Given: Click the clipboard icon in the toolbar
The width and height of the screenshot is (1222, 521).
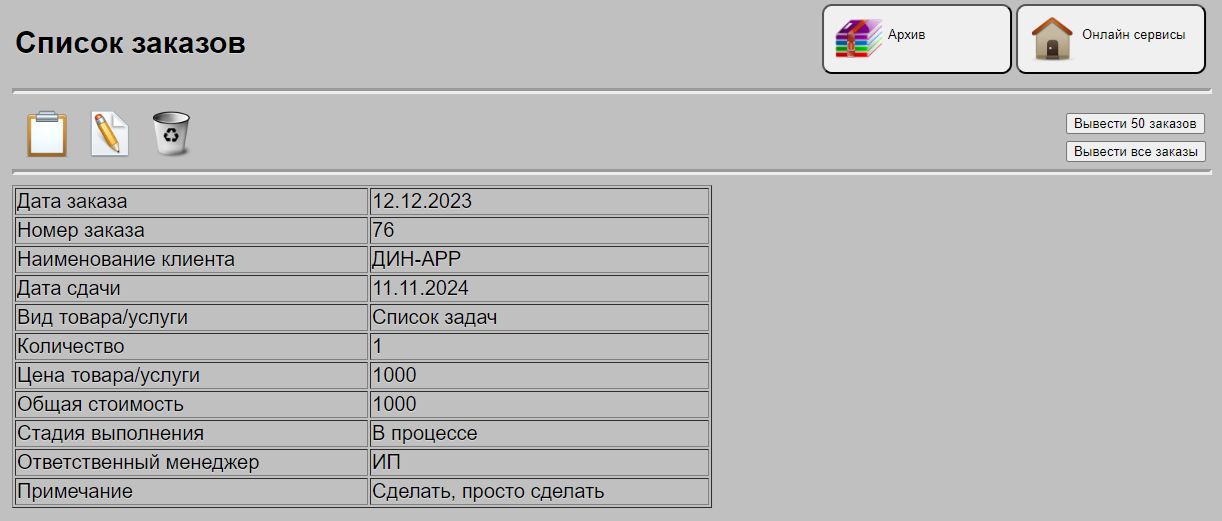Looking at the screenshot, I should 47,134.
